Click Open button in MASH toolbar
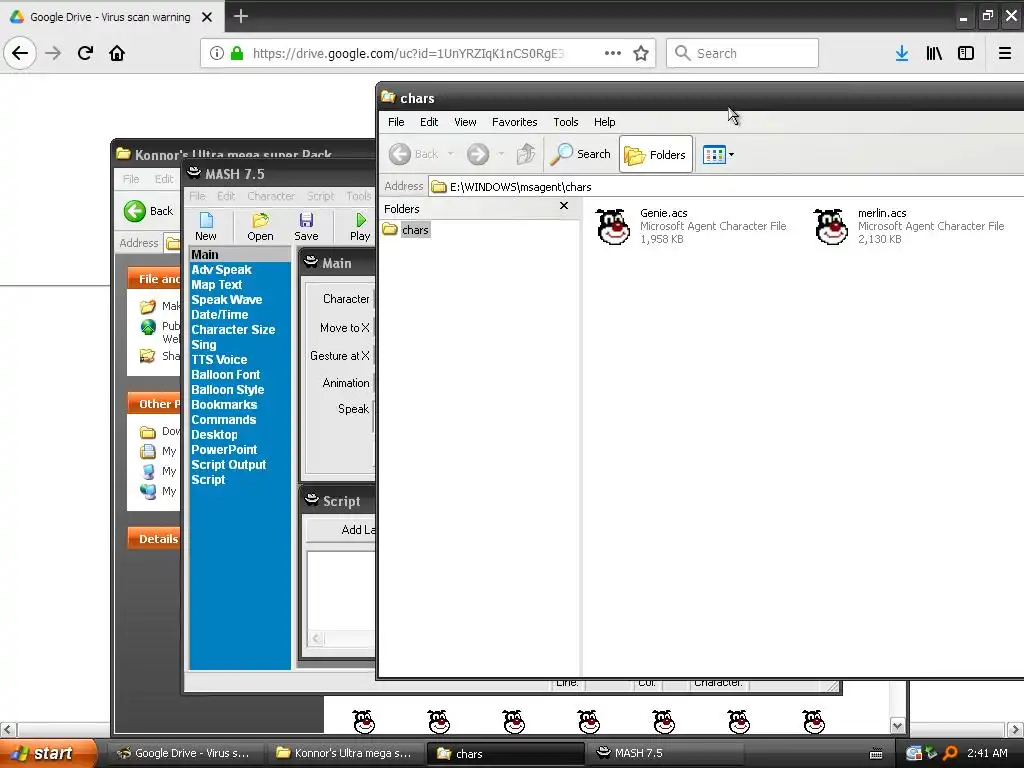This screenshot has width=1024, height=768. coord(260,227)
